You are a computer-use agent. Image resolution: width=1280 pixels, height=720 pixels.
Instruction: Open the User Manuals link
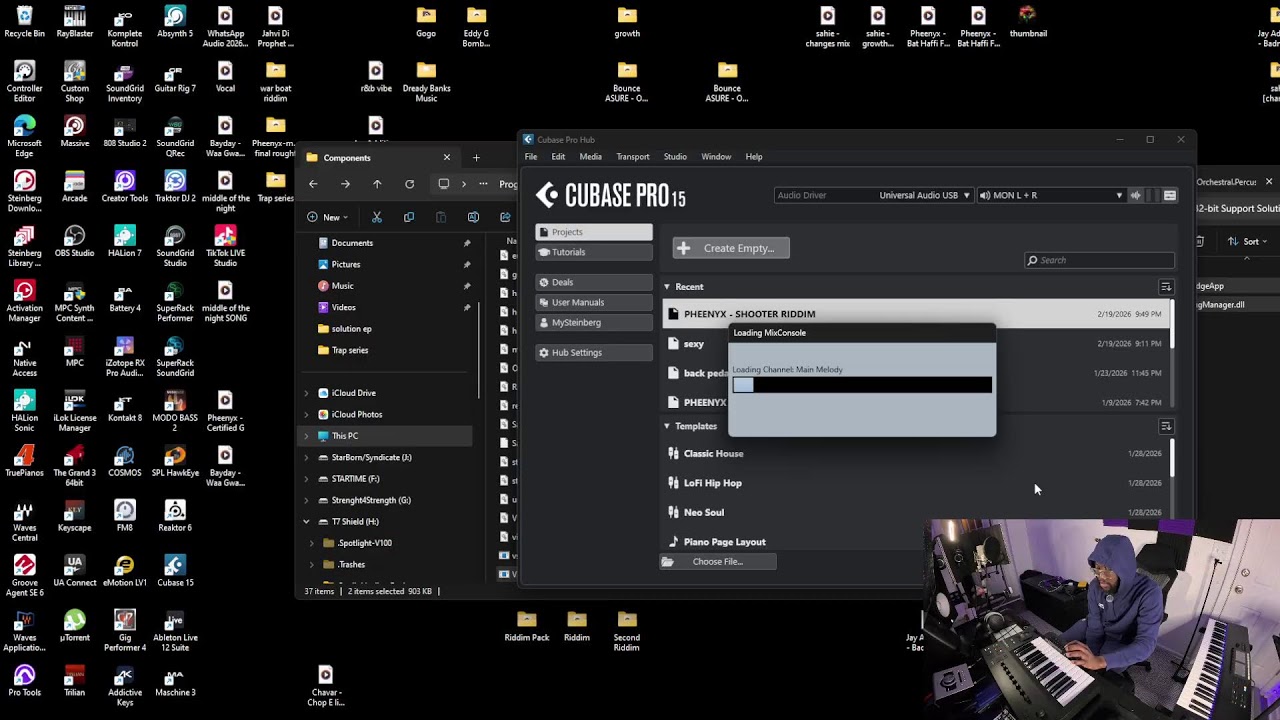(594, 302)
